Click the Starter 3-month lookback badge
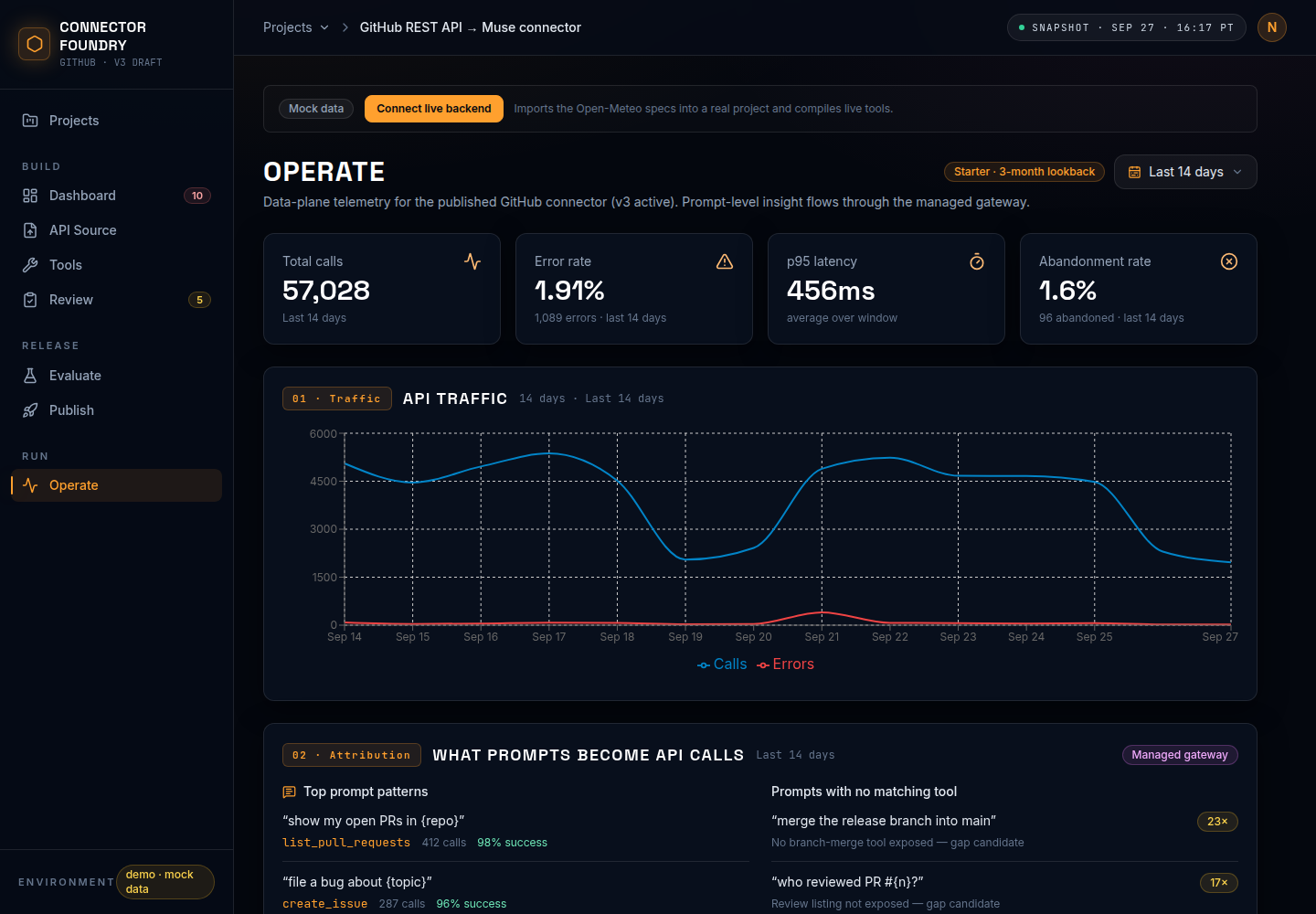The image size is (1316, 914). click(x=1024, y=172)
